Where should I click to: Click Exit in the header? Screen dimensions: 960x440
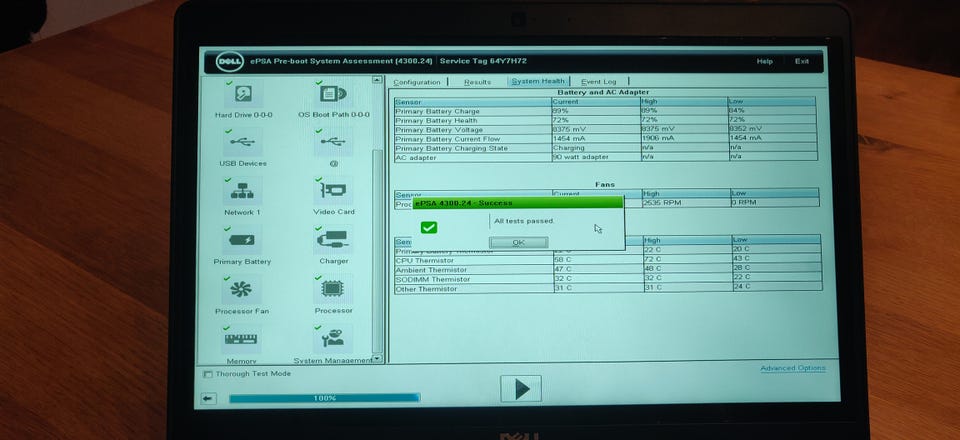(802, 61)
